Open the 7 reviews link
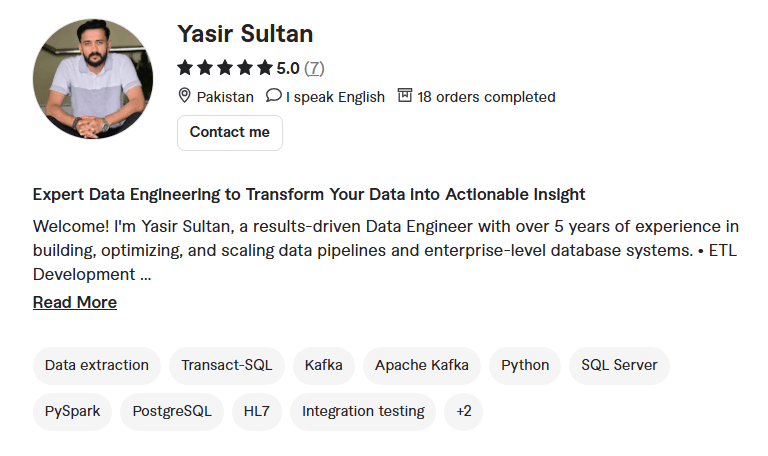The image size is (768, 456). coord(314,68)
